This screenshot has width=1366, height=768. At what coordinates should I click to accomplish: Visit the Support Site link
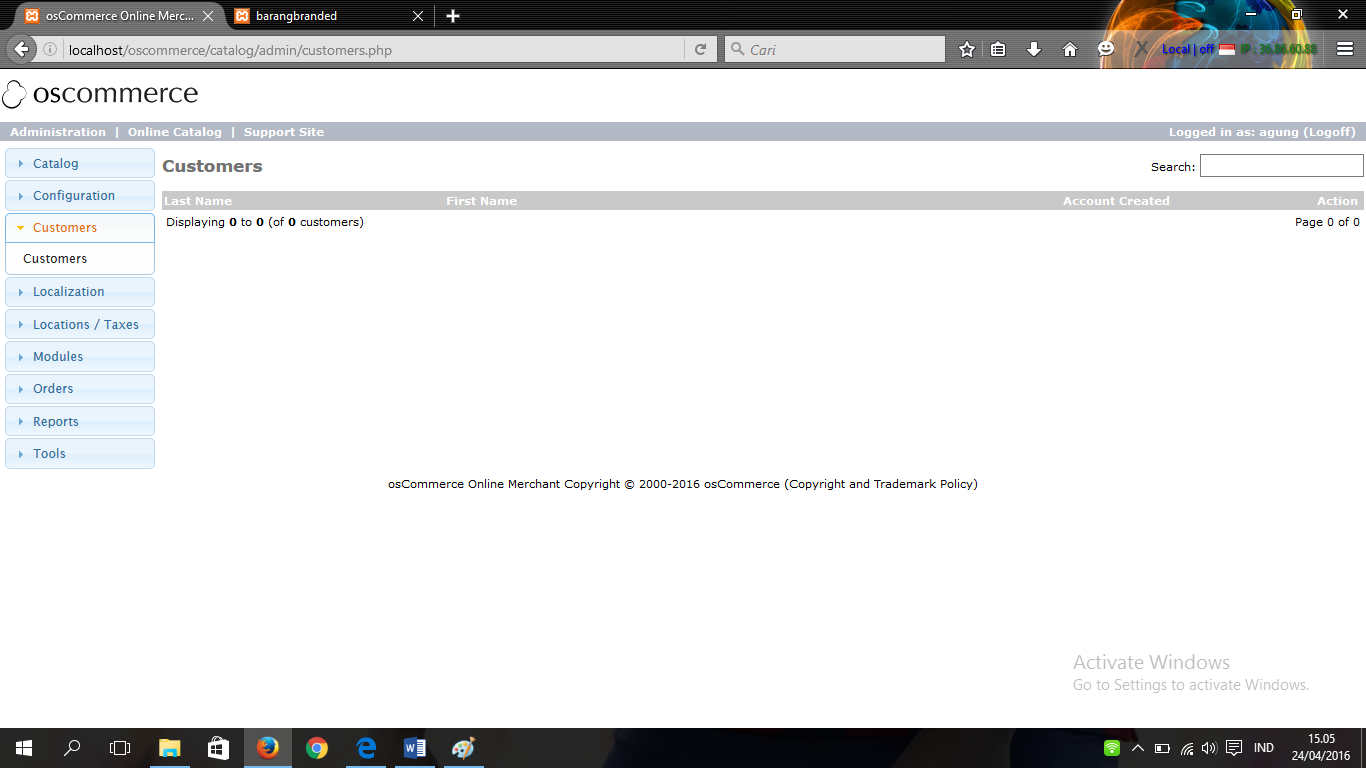[284, 132]
